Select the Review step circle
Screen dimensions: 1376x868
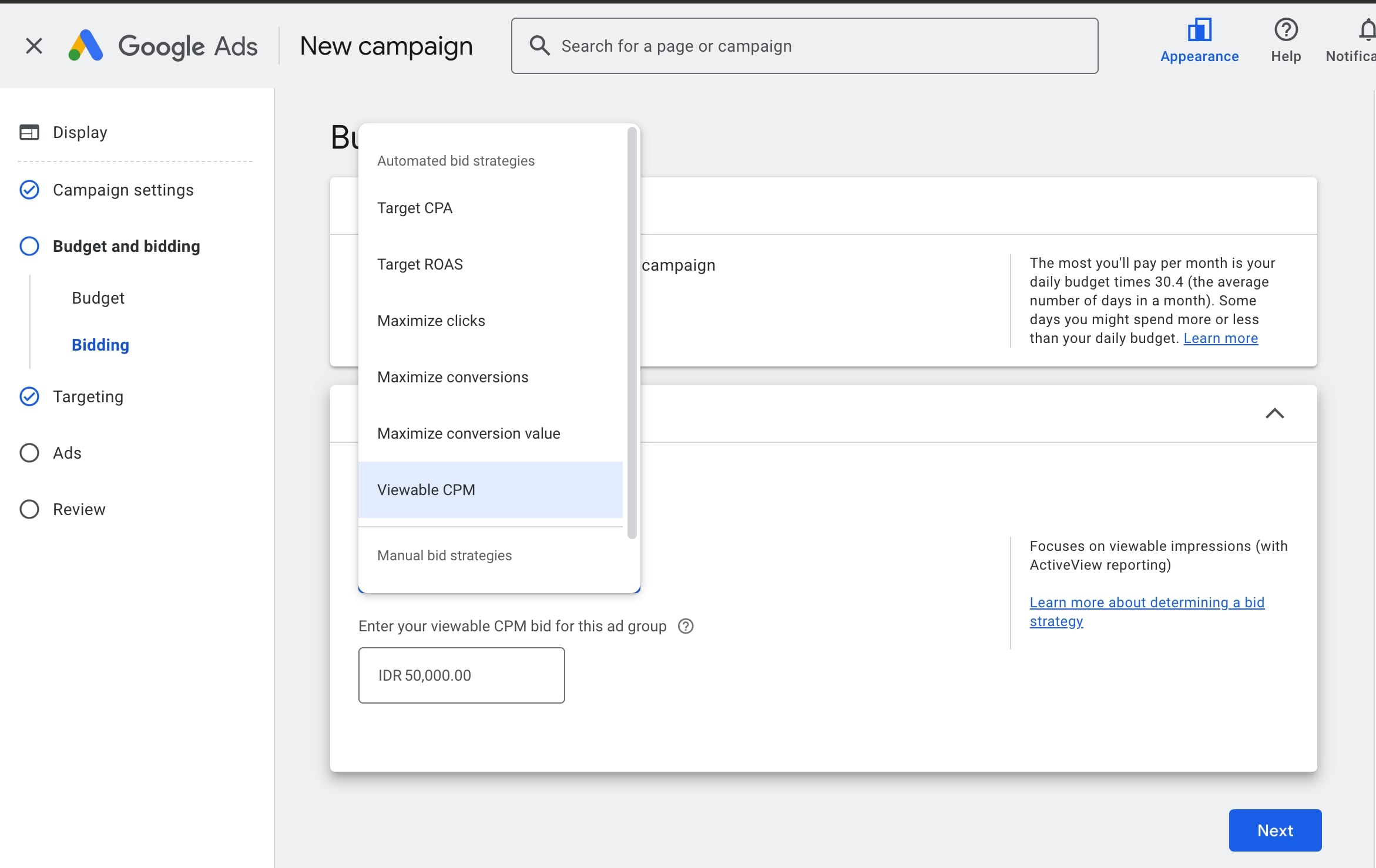(29, 509)
